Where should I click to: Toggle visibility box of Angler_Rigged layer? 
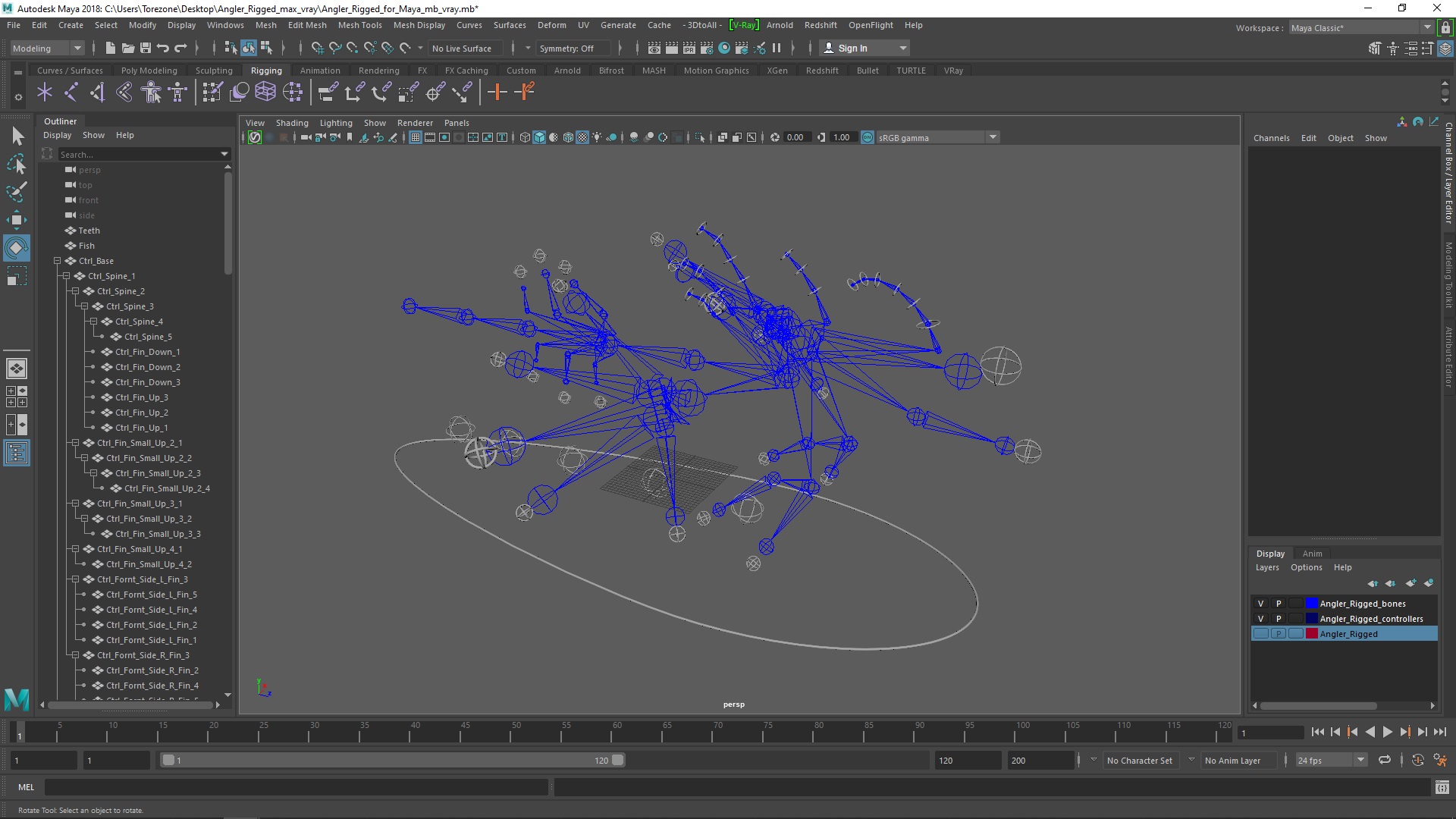1260,634
